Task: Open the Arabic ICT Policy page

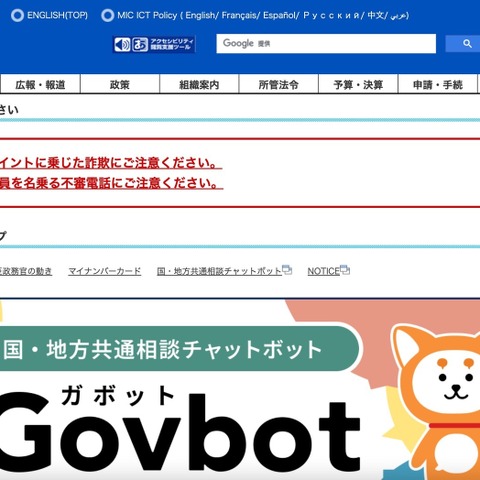Action: pyautogui.click(x=399, y=16)
